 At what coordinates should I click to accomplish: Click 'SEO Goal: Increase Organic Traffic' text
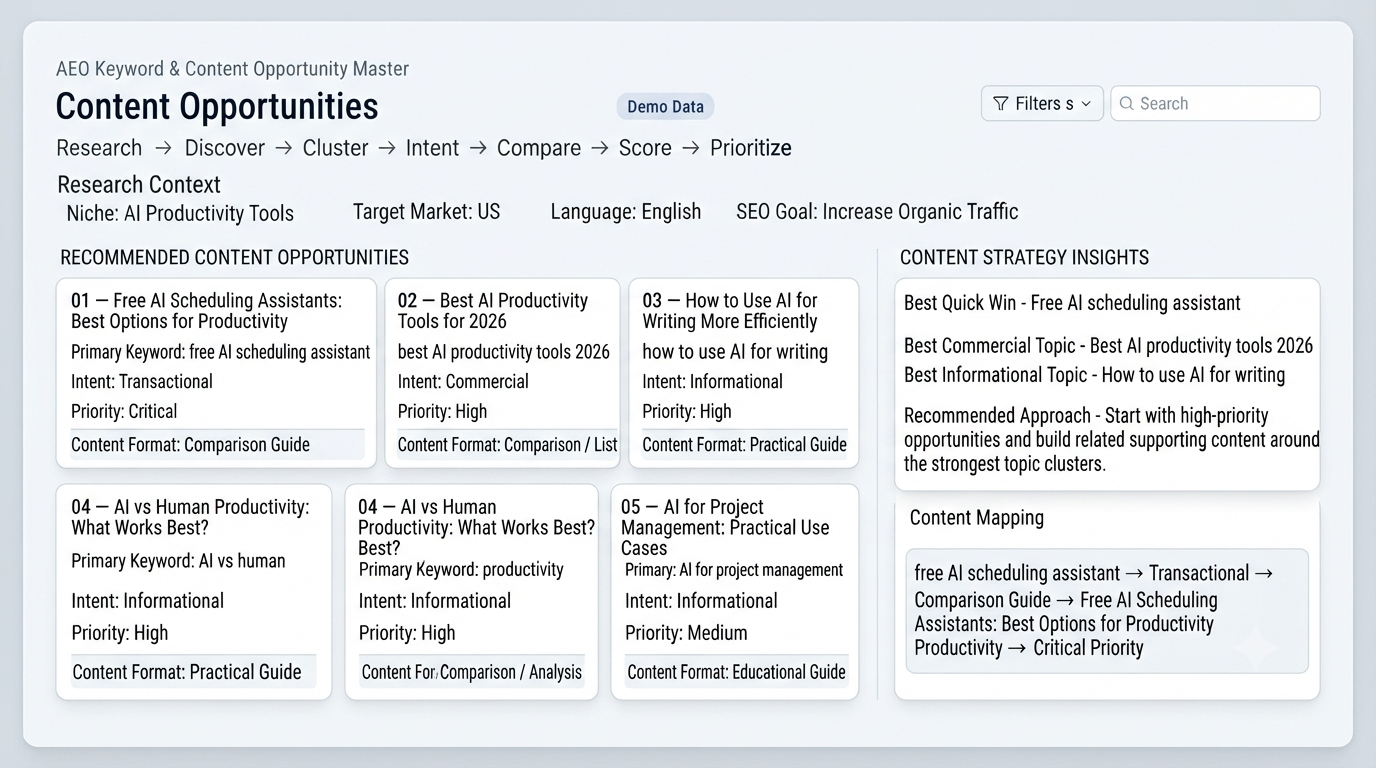[x=877, y=212]
